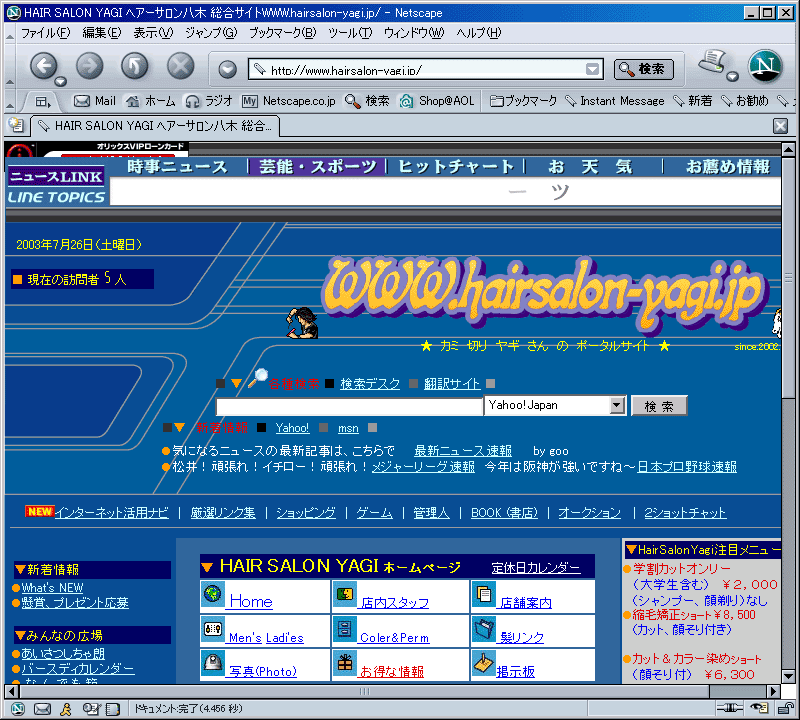Click the magnifier icon before 各種検索

(x=258, y=378)
